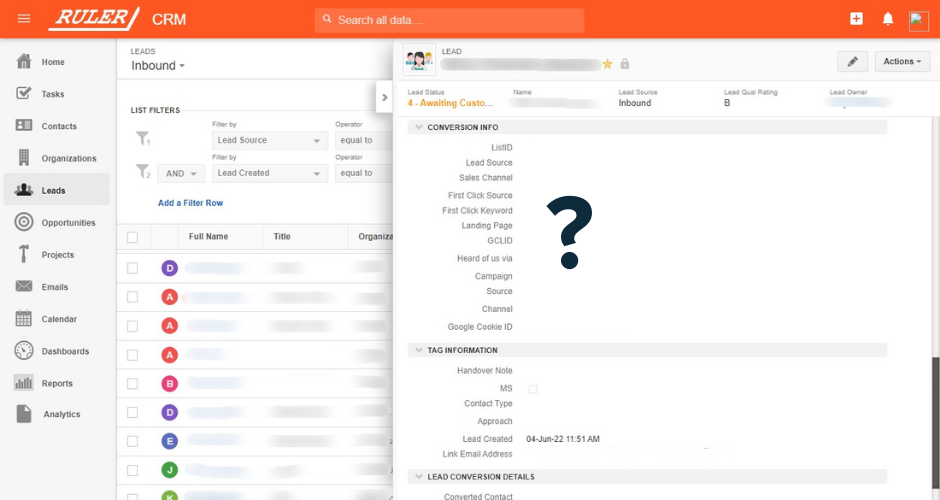This screenshot has height=500, width=940.
Task: Select checkbox for lead with pink B avatar
Action: coord(132,384)
